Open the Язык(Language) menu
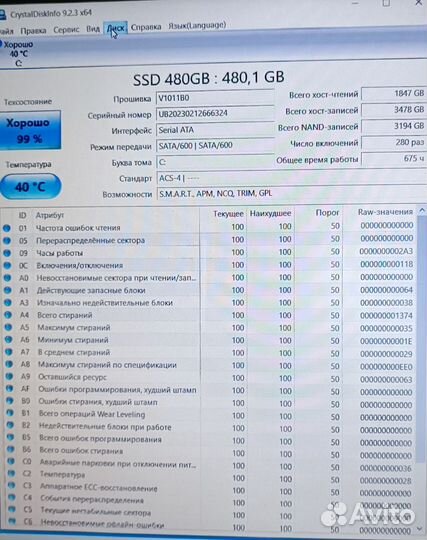 click(197, 25)
